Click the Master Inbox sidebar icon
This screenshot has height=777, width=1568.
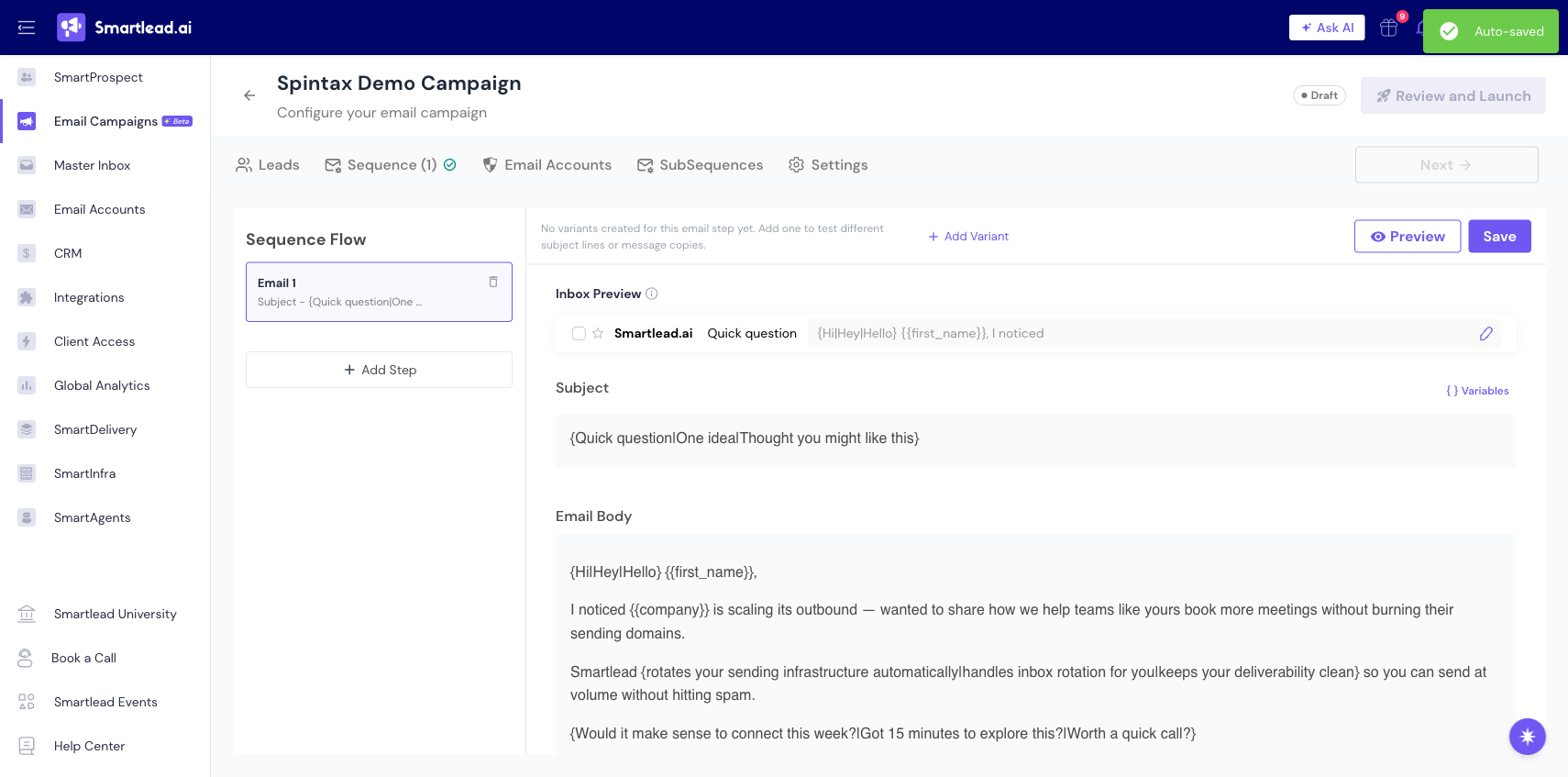tap(27, 165)
